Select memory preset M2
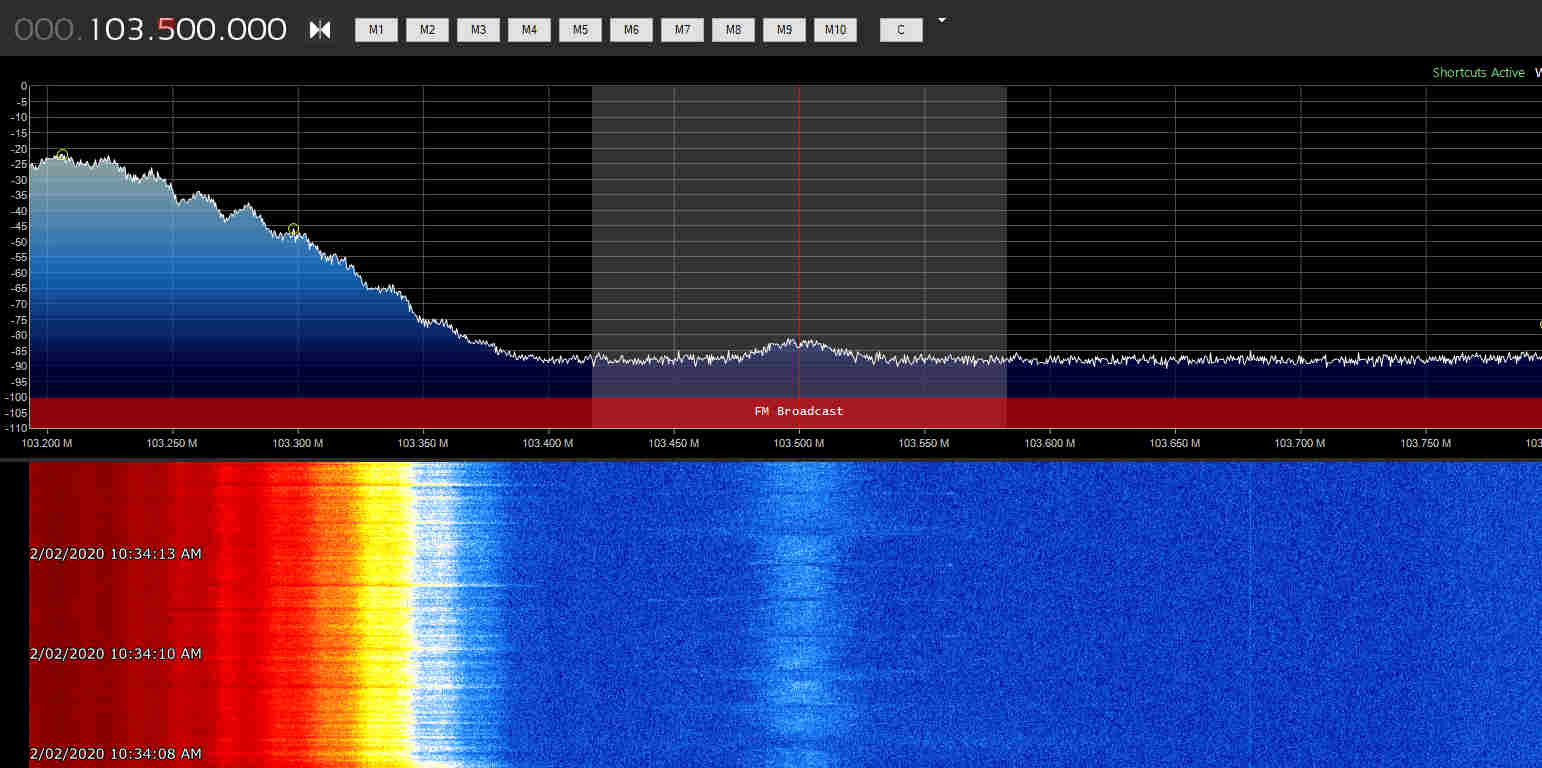The width and height of the screenshot is (1542, 768). coord(427,30)
